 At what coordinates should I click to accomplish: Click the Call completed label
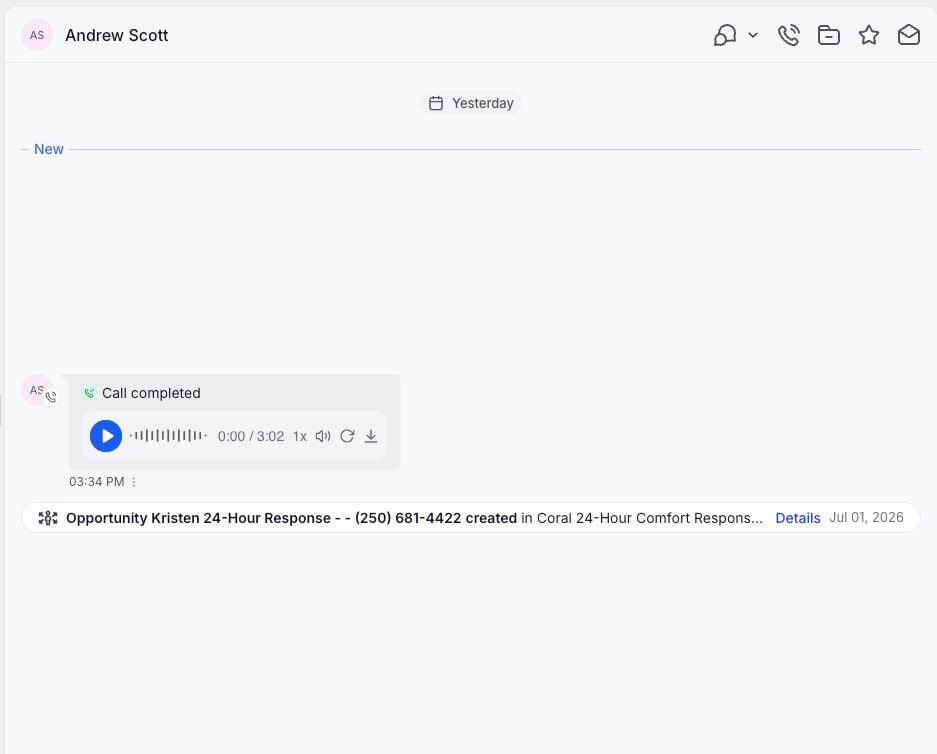pyautogui.click(x=151, y=393)
